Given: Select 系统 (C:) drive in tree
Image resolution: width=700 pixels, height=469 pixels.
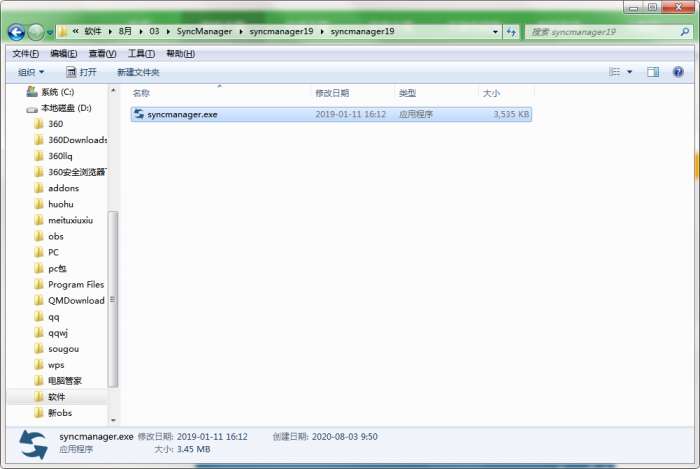Looking at the screenshot, I should click(58, 92).
